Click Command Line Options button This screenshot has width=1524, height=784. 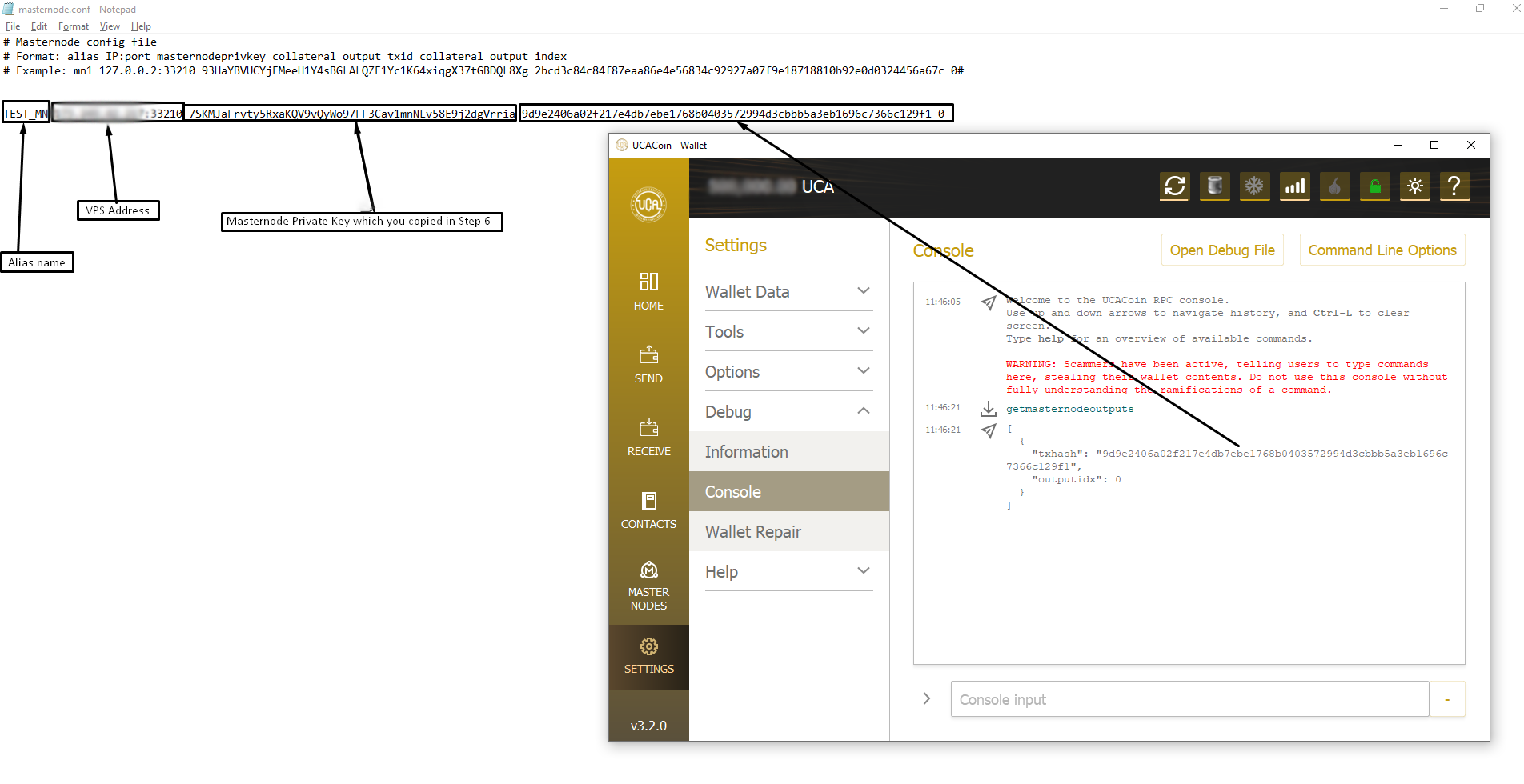point(1382,250)
